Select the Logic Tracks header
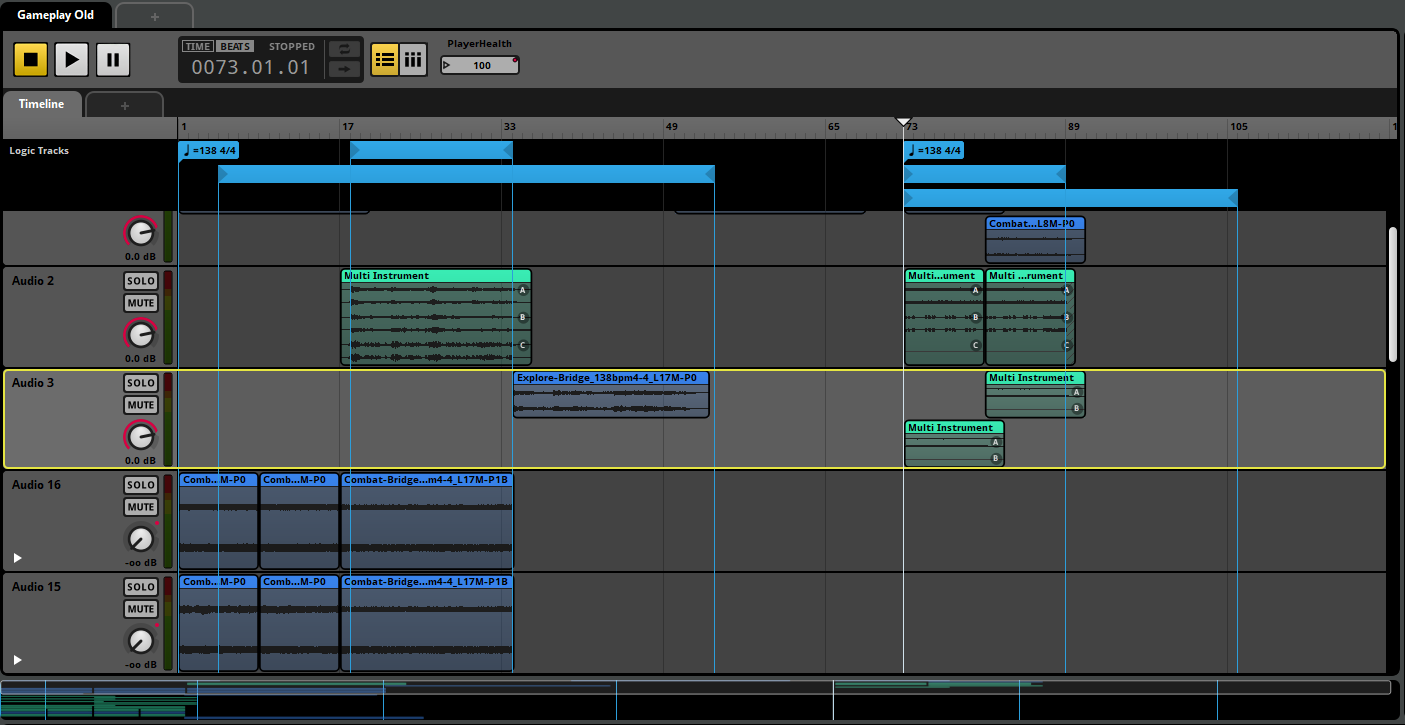 [x=39, y=151]
